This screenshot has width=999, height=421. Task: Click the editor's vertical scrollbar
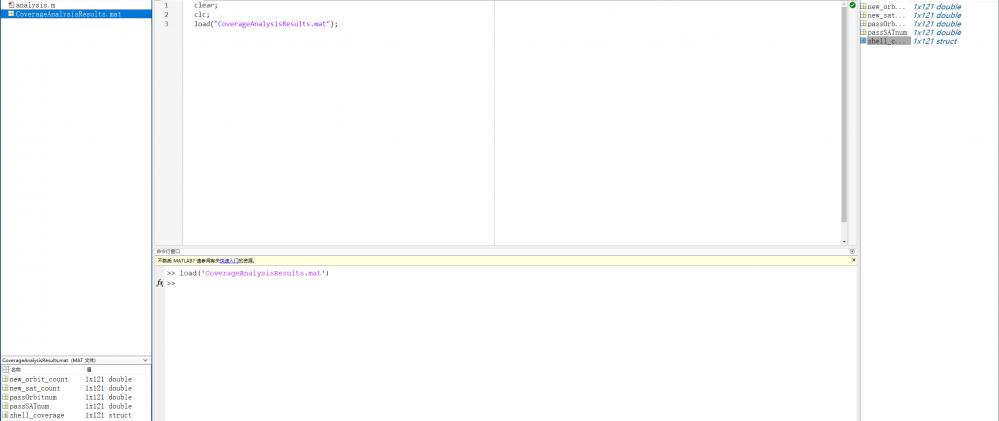pos(844,110)
